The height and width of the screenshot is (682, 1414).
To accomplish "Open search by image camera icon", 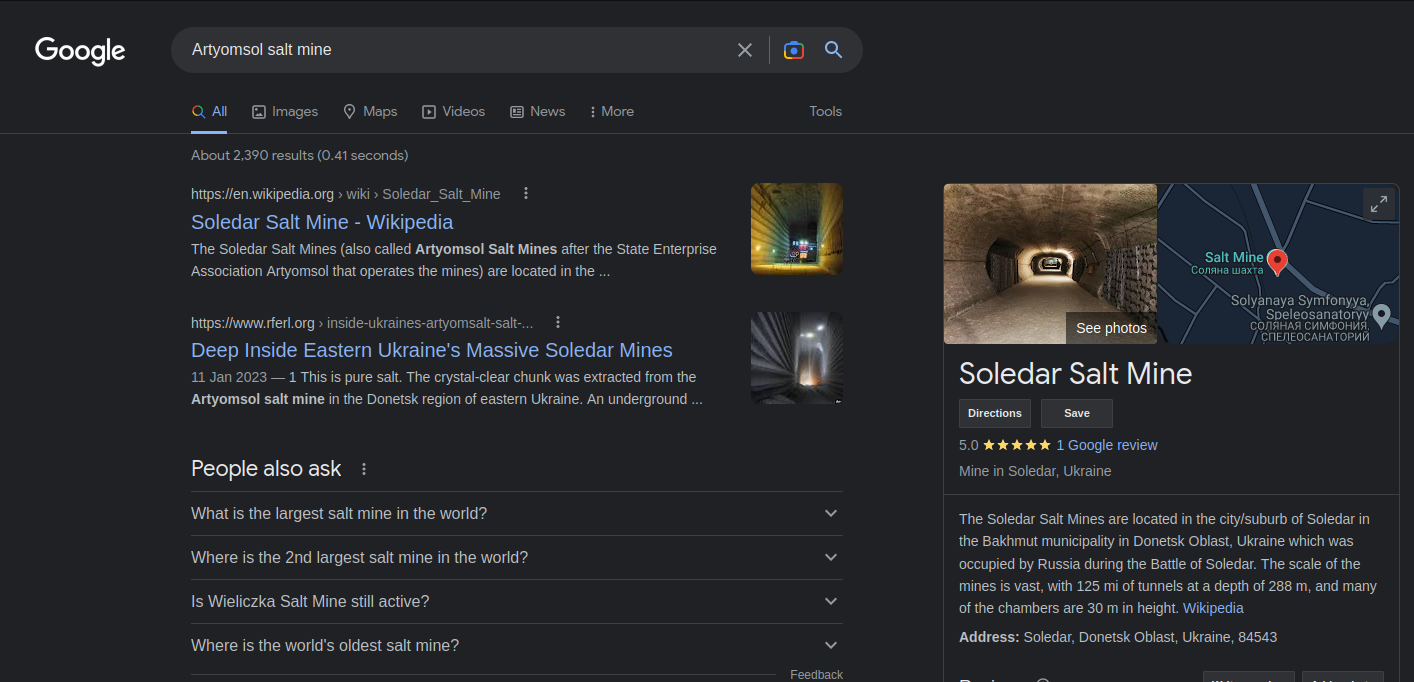I will [x=794, y=50].
